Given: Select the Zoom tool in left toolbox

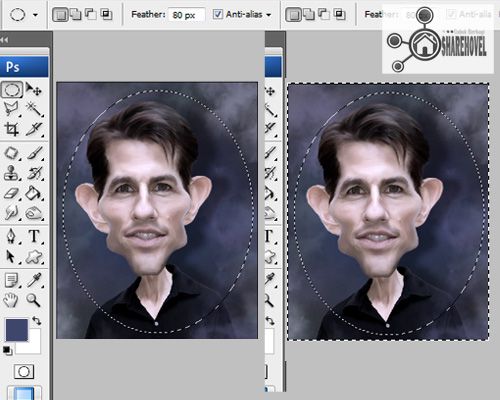Looking at the screenshot, I should click(34, 300).
